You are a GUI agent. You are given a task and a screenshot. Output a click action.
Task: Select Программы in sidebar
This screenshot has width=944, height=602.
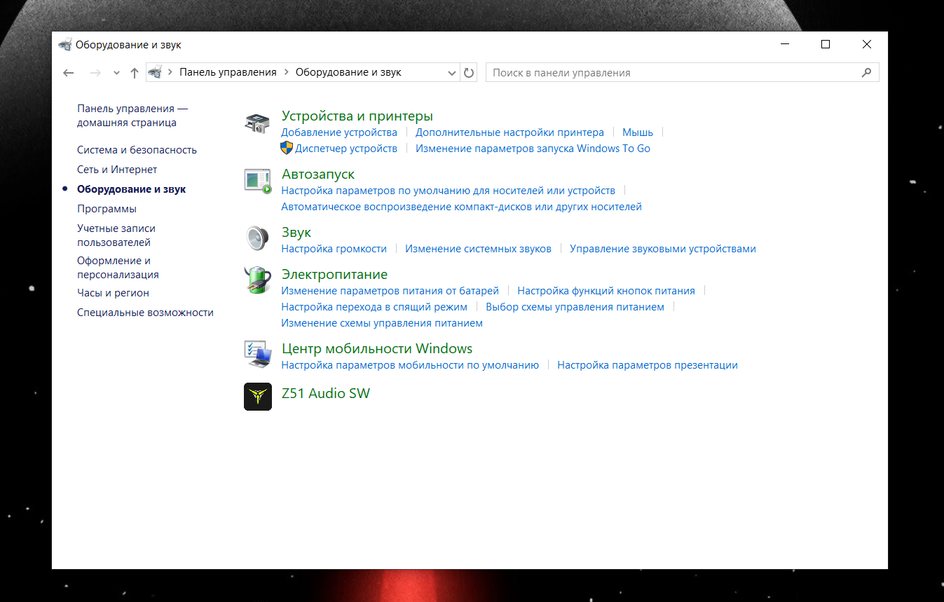pyautogui.click(x=107, y=209)
